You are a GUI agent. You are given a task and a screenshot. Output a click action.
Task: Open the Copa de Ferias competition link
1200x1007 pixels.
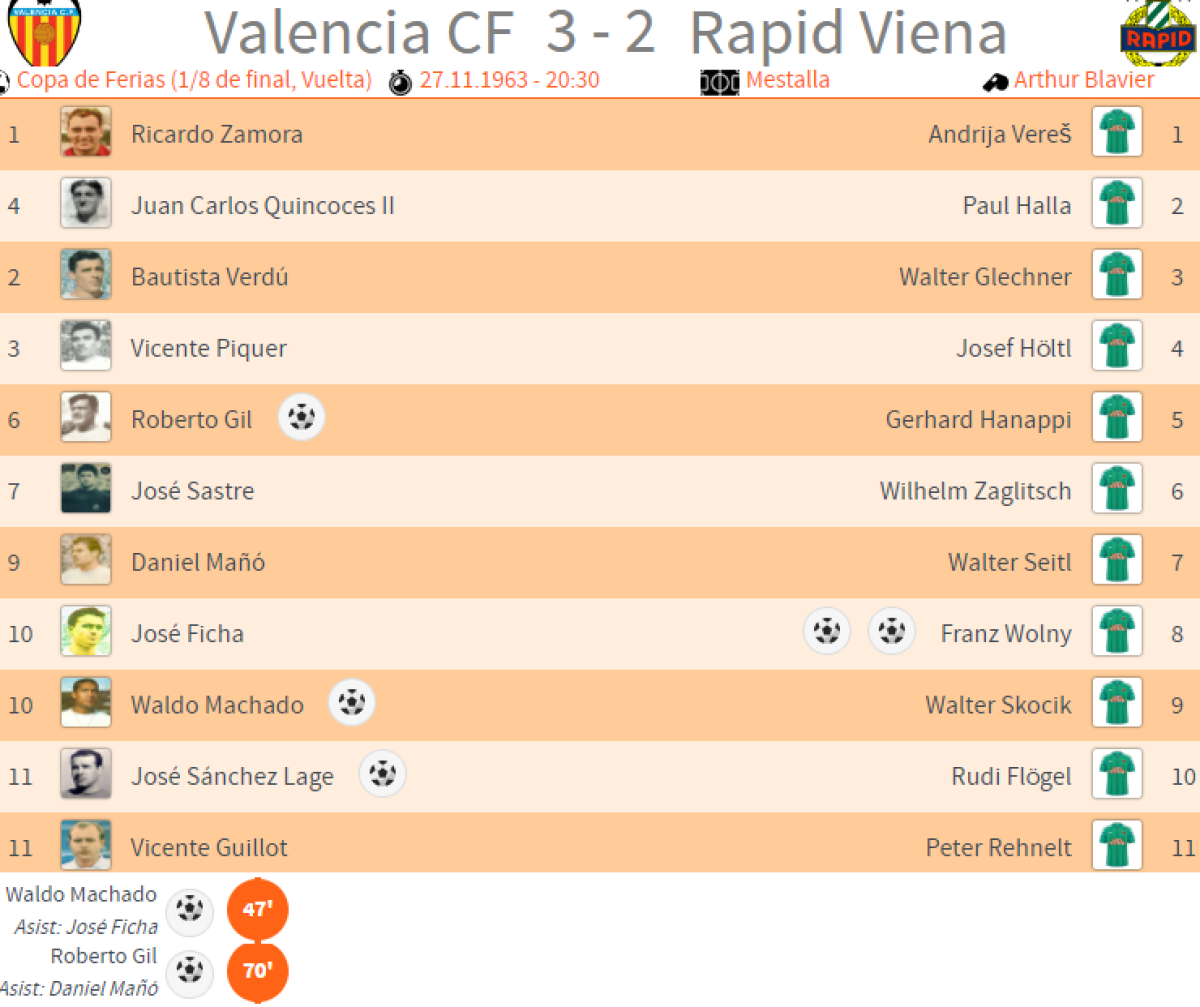(194, 80)
